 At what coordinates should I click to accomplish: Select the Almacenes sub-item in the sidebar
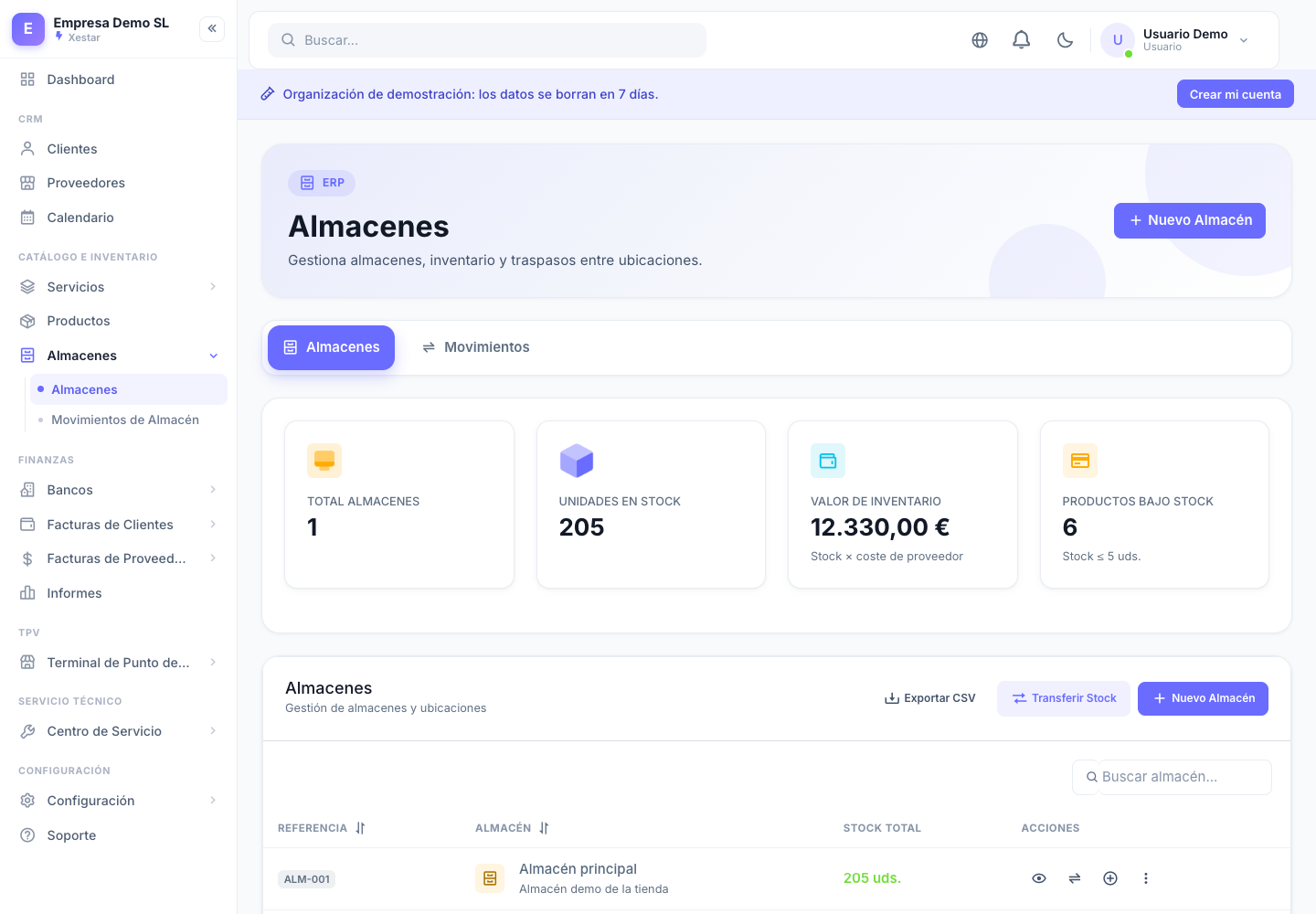click(129, 389)
